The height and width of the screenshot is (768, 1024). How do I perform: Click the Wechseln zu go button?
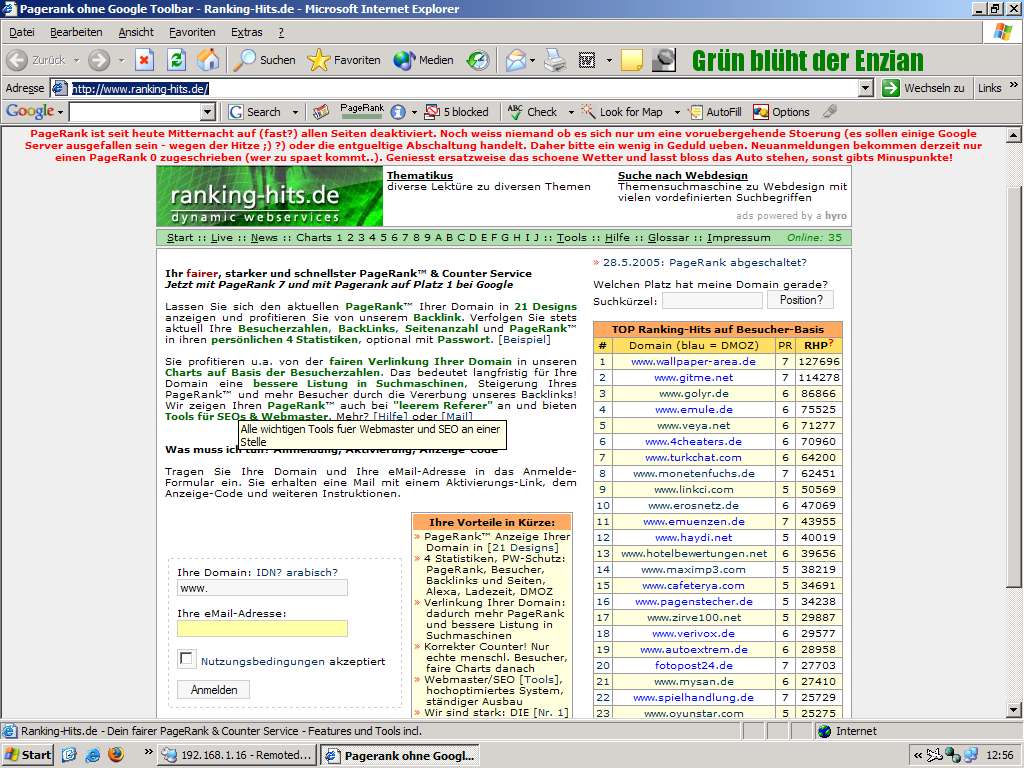pyautogui.click(x=923, y=88)
